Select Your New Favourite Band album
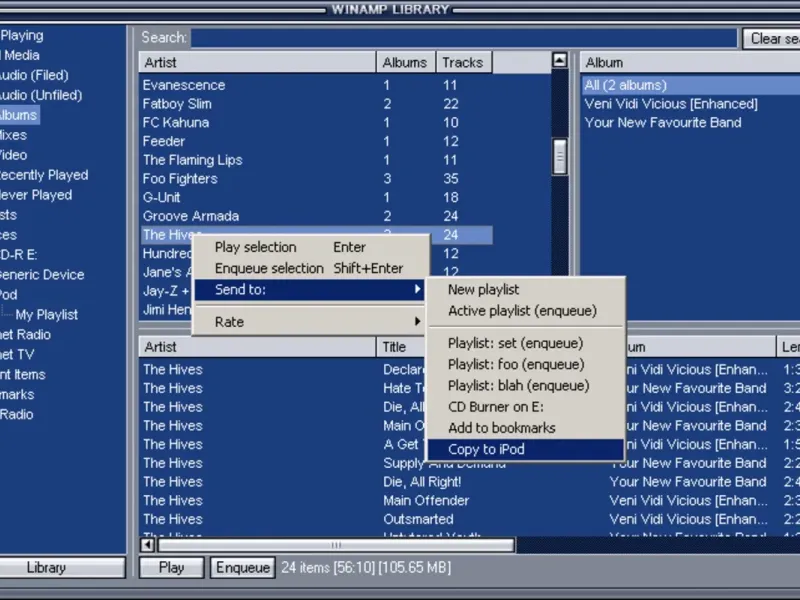 pyautogui.click(x=663, y=122)
